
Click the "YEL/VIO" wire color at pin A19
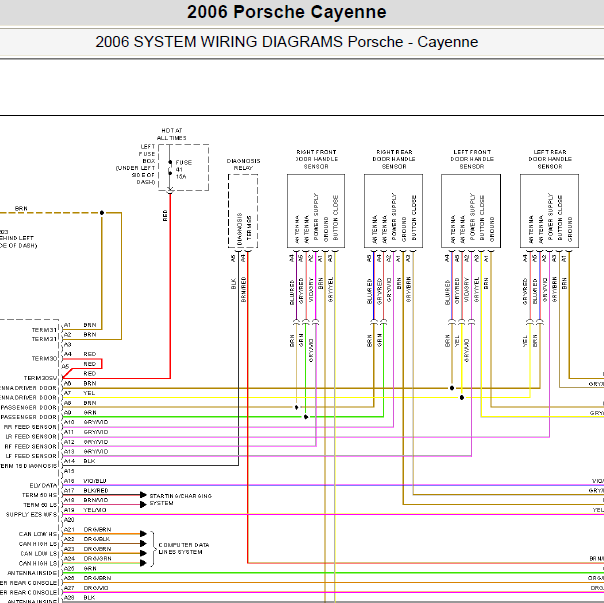(x=95, y=510)
